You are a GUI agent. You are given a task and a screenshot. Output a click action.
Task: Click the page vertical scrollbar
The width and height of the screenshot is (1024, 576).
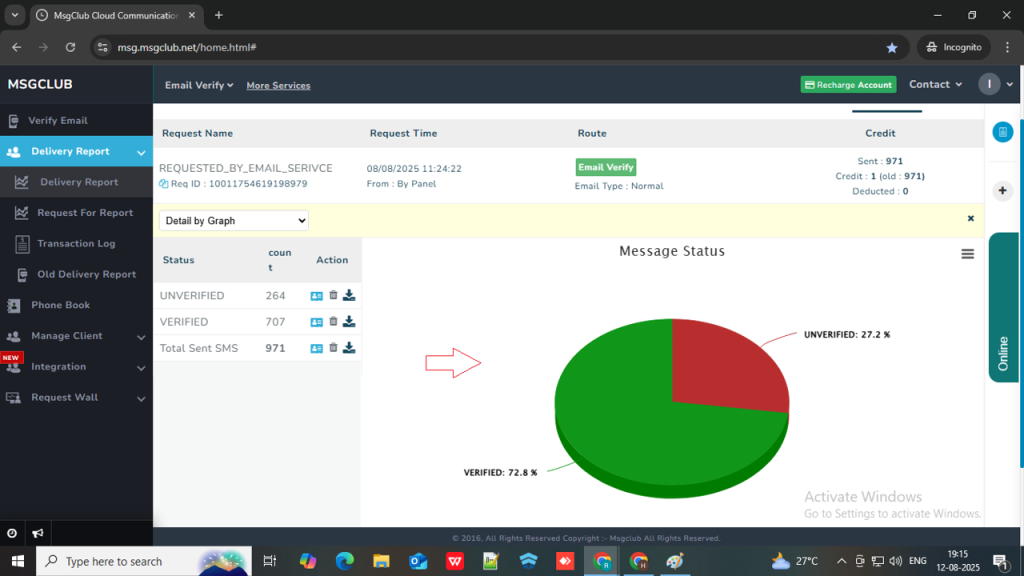[1021, 294]
